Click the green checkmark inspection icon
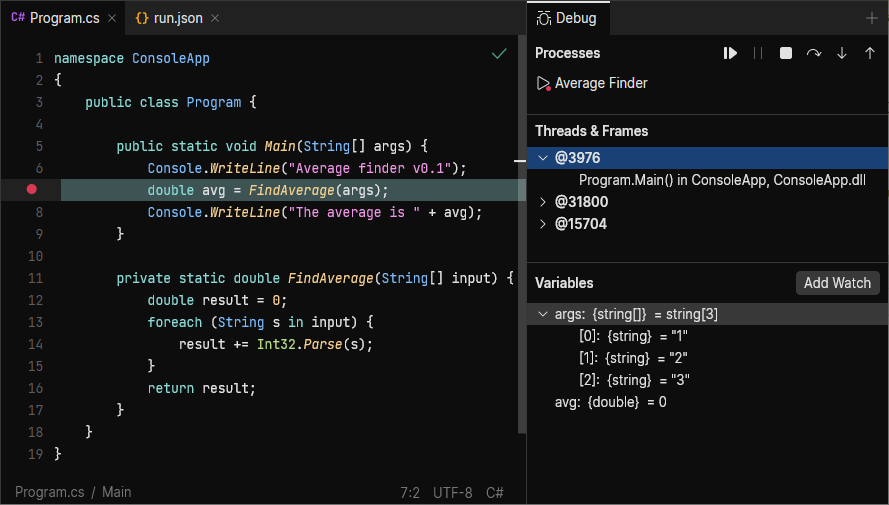 tap(499, 54)
